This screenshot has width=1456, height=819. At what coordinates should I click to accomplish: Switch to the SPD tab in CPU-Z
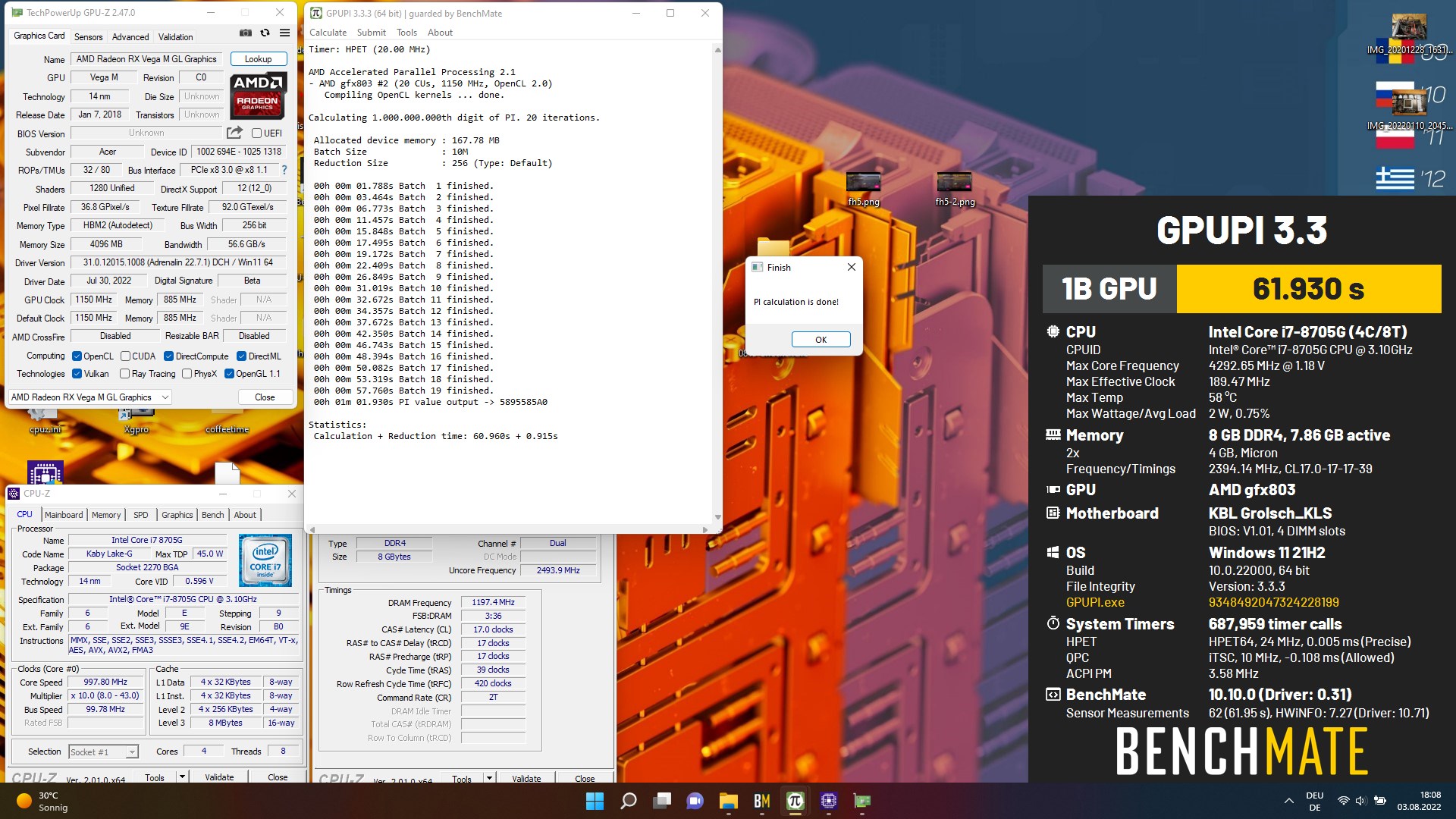click(x=141, y=515)
